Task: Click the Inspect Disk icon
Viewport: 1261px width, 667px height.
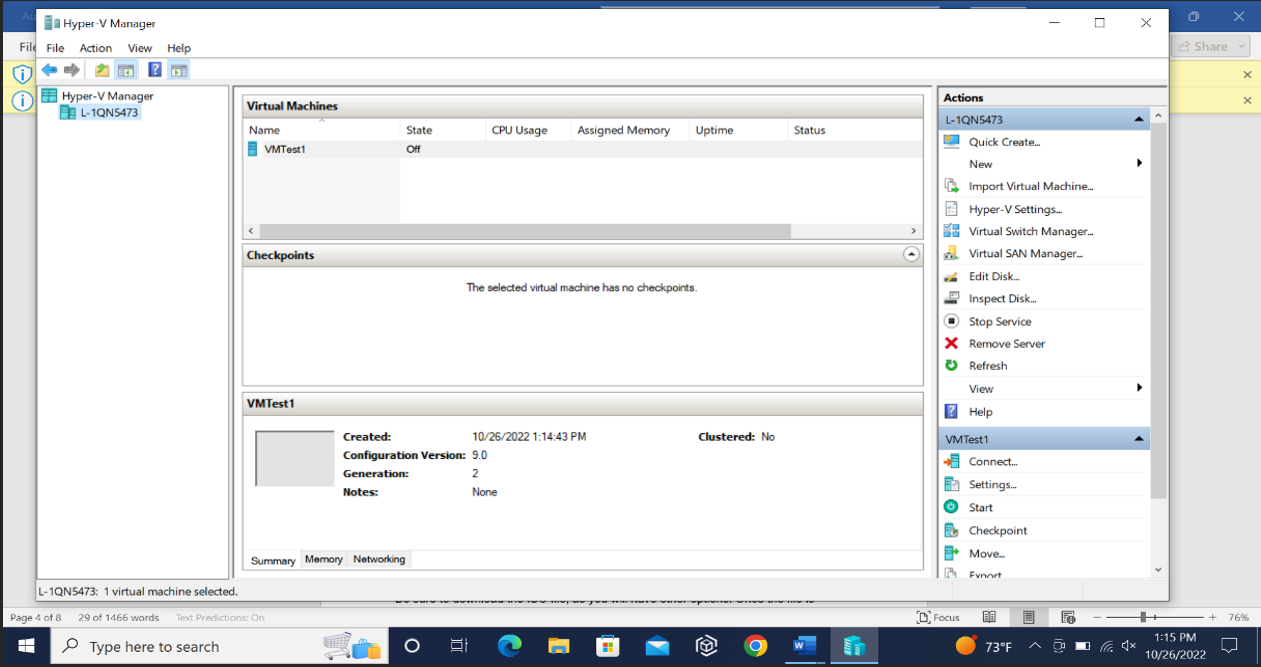Action: click(952, 298)
